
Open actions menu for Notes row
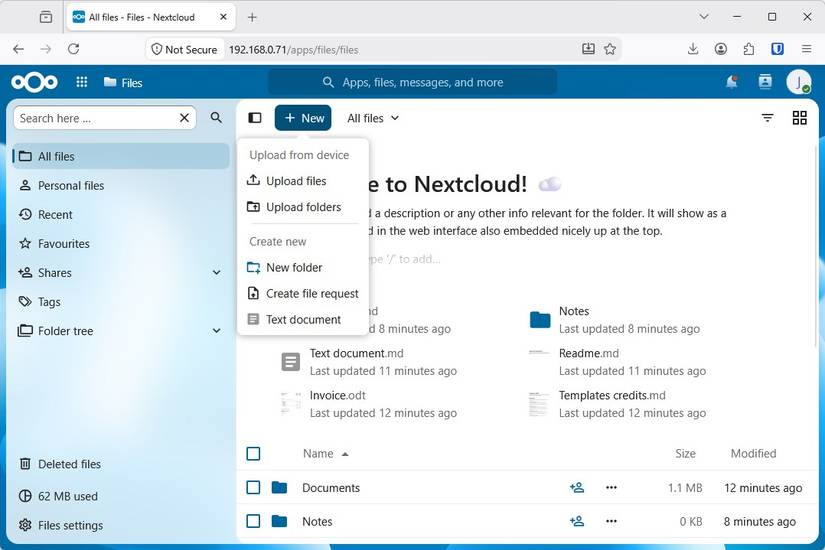611,522
